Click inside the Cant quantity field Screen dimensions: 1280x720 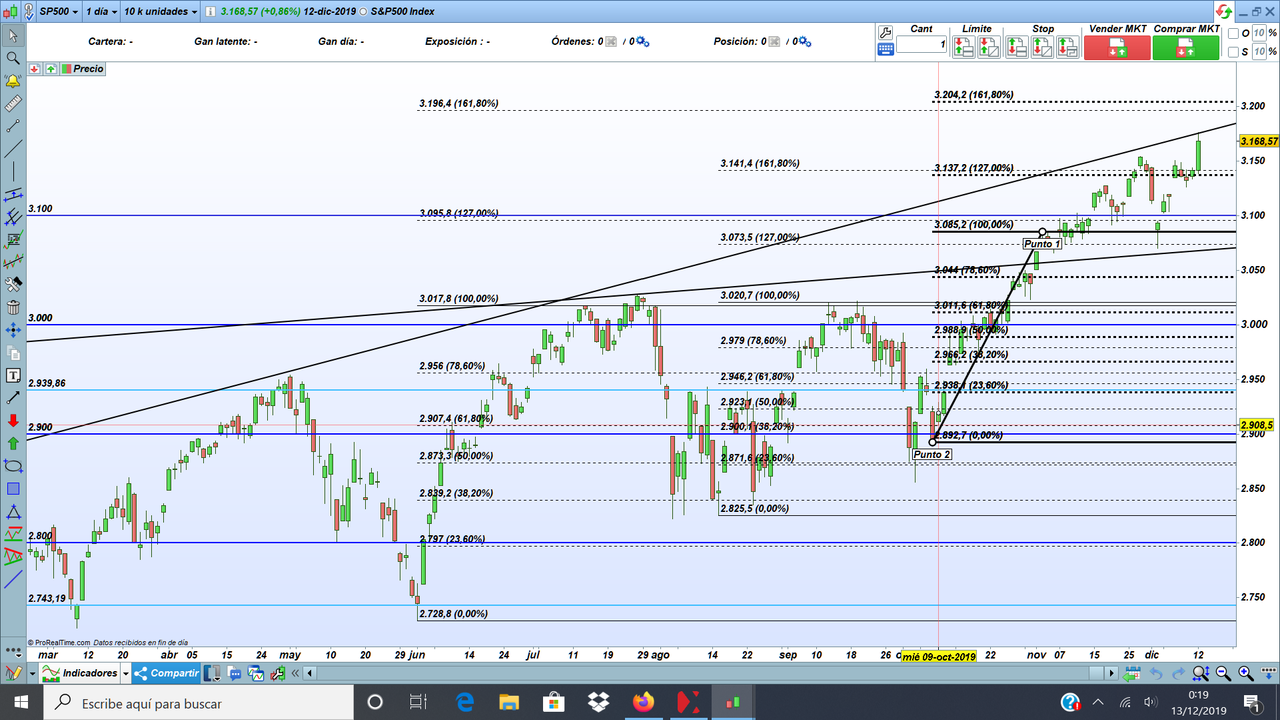tap(921, 44)
